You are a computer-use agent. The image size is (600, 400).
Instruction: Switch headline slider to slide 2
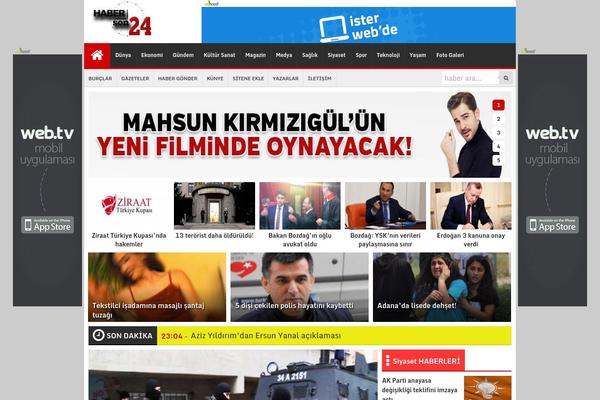click(498, 119)
